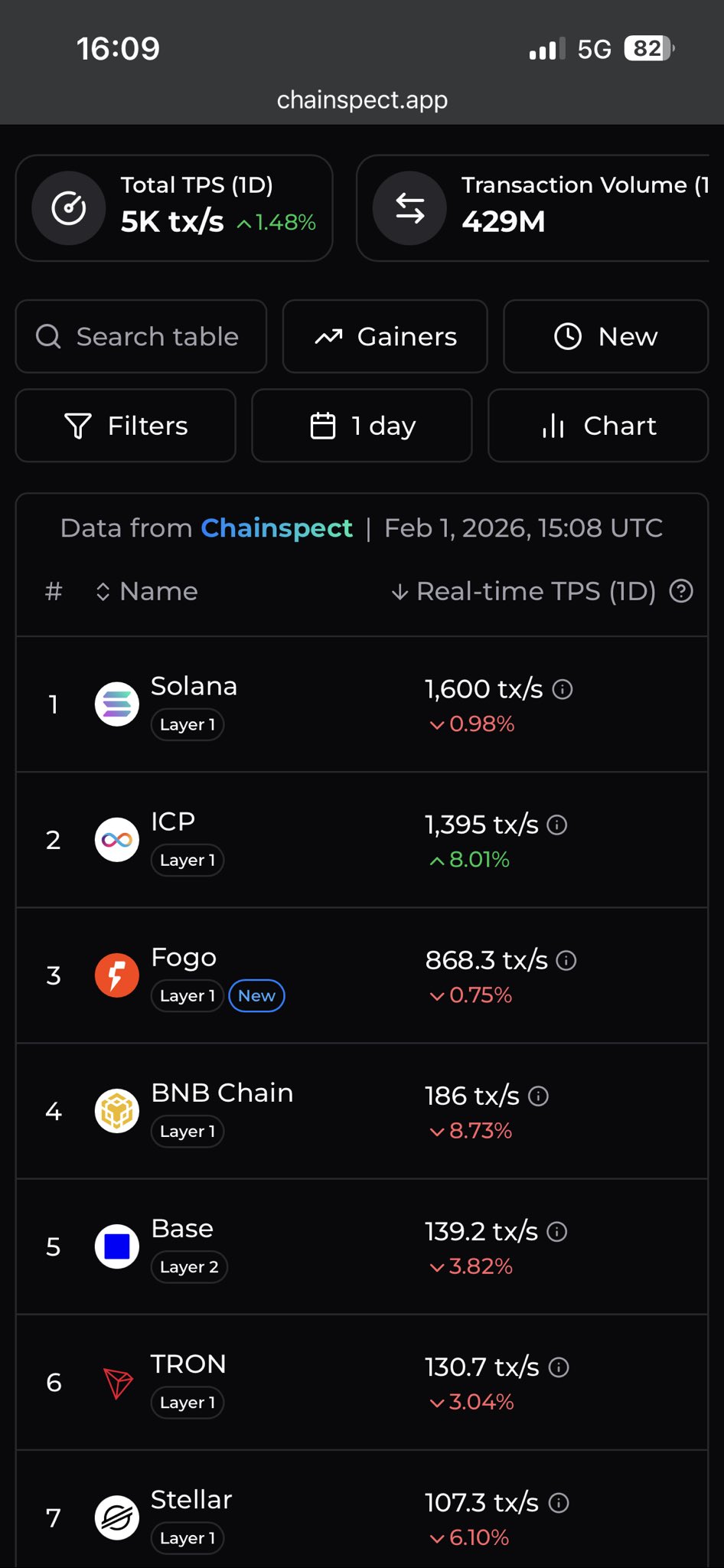The height and width of the screenshot is (1568, 724).
Task: Click the TRON logo icon
Action: pos(117,1383)
